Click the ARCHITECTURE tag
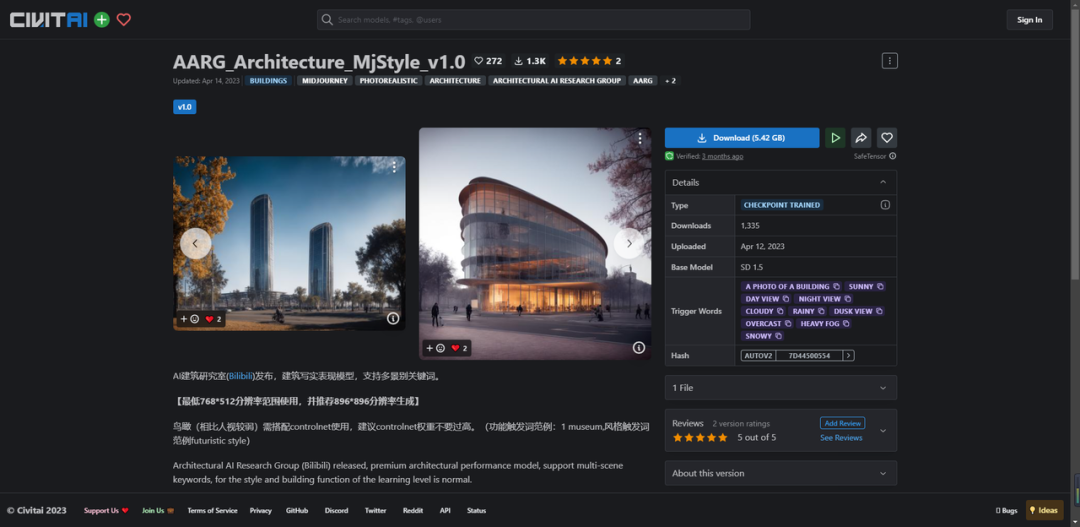1080x527 pixels. 455,81
